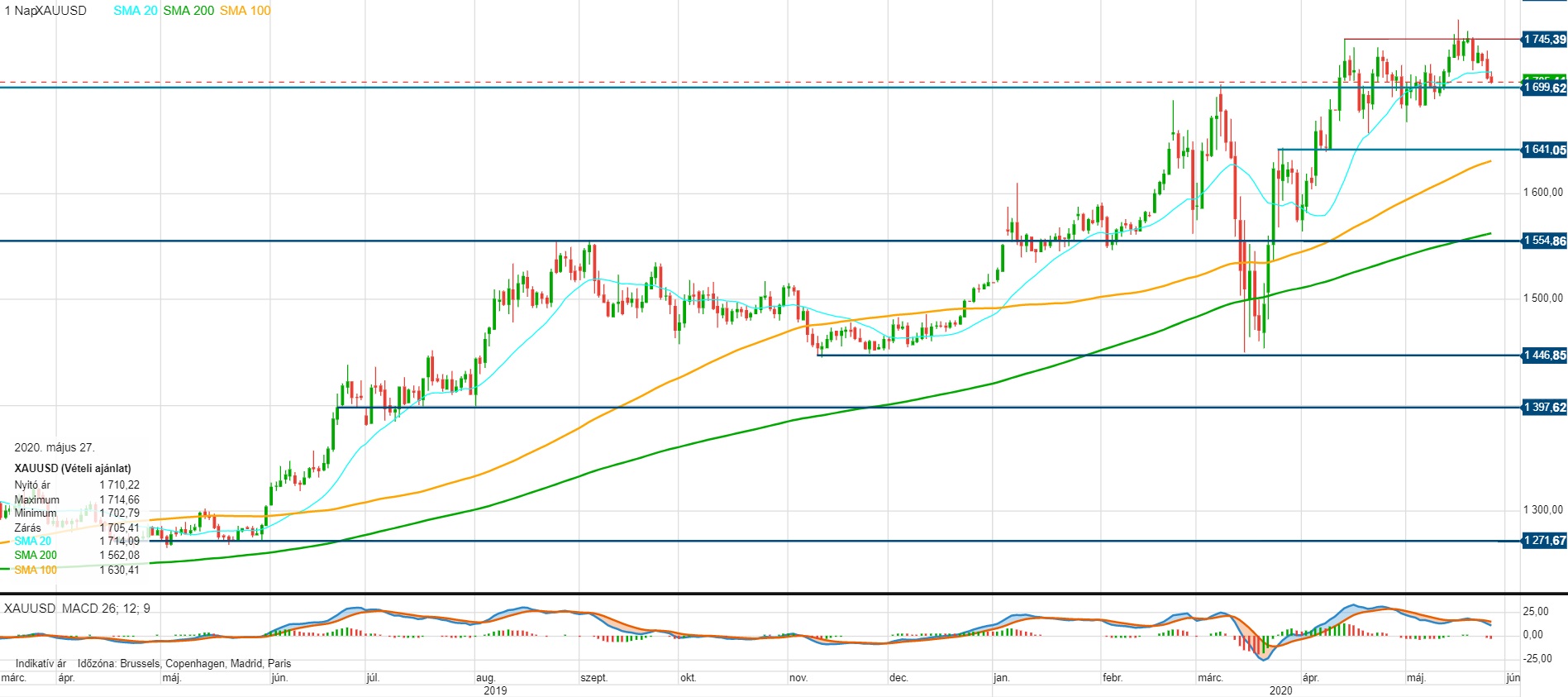Click the Minimum value 1 702,79
Viewport: 1568px width, 697px height.
click(x=120, y=513)
